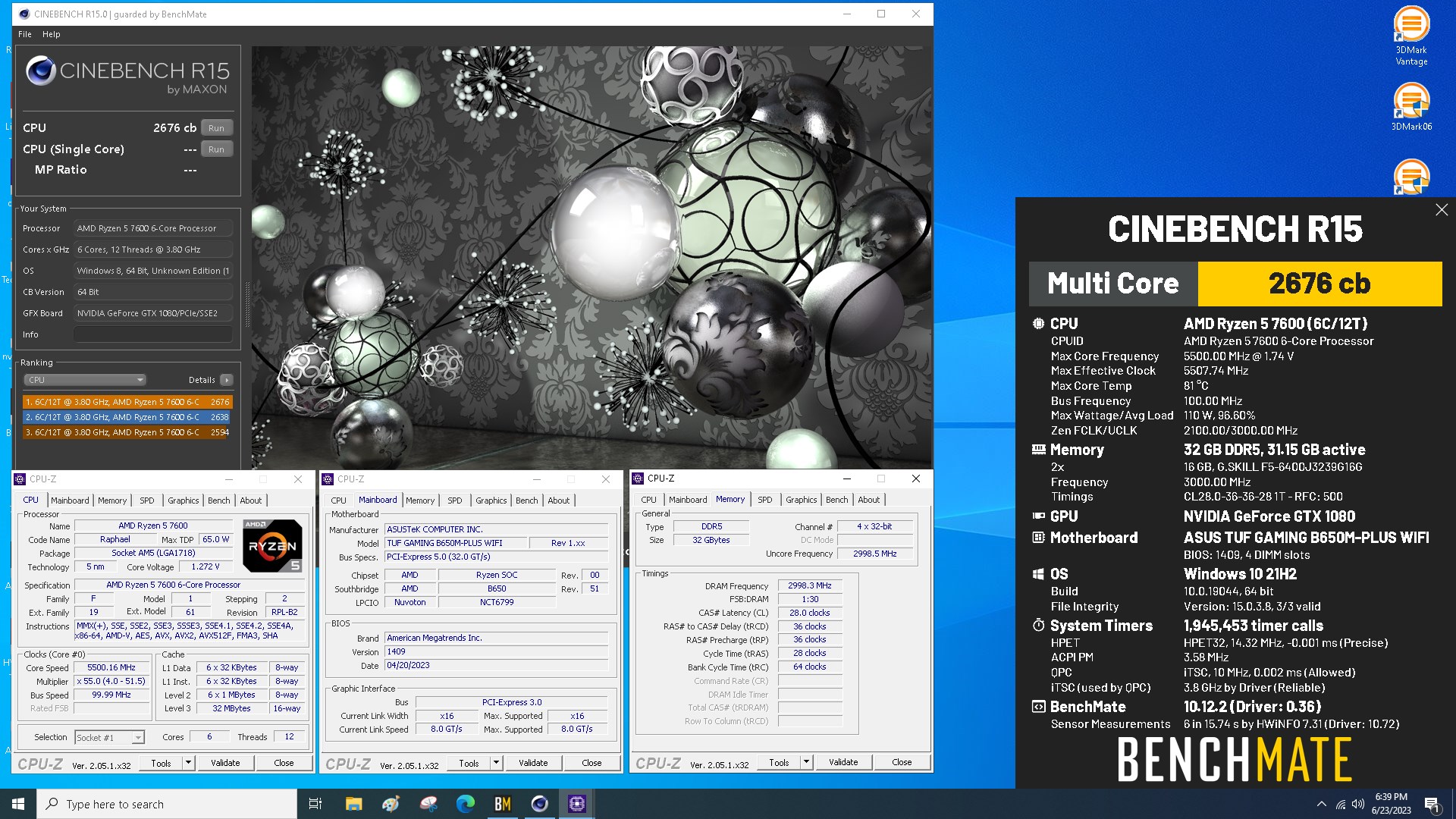Click the Motherboard icon in BenchMate panel
This screenshot has height=819, width=1456.
click(1038, 538)
